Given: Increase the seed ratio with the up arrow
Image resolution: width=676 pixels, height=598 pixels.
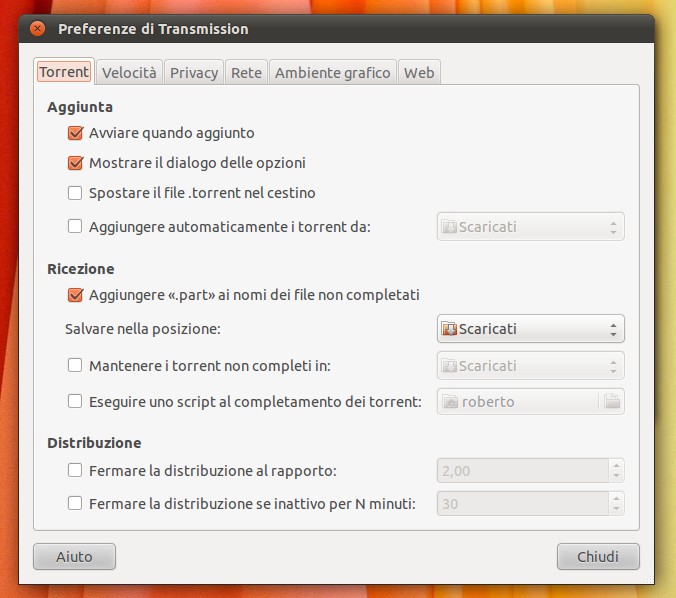Looking at the screenshot, I should (x=617, y=465).
